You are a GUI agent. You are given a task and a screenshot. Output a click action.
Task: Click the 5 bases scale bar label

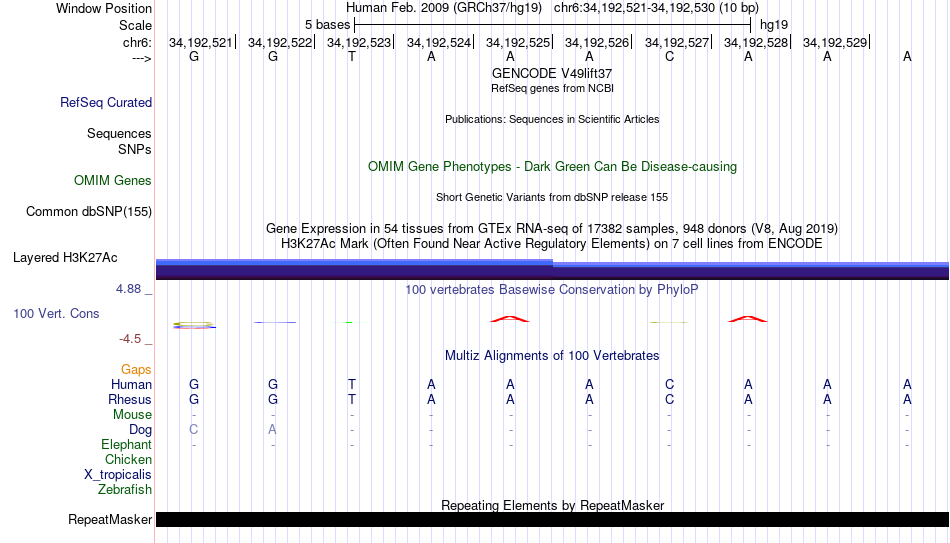(x=327, y=25)
